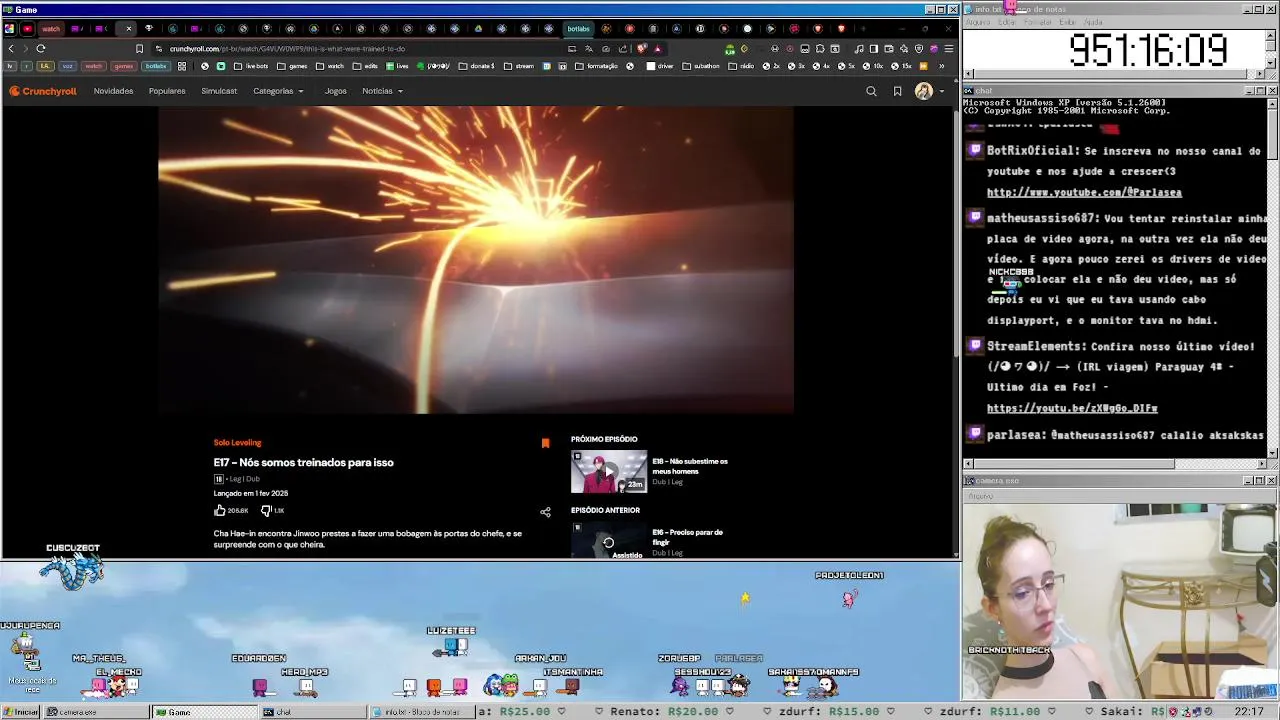Open the 'formatação' bookmark folder
1280x720 pixels.
(x=596, y=66)
